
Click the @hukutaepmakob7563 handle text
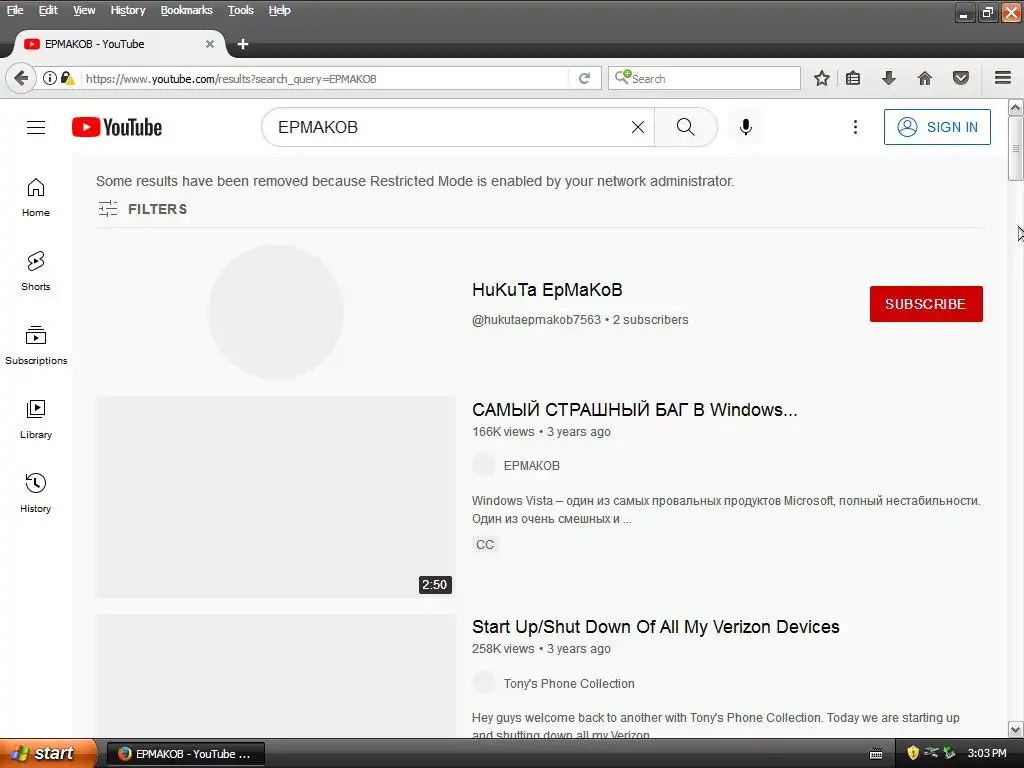pos(536,320)
